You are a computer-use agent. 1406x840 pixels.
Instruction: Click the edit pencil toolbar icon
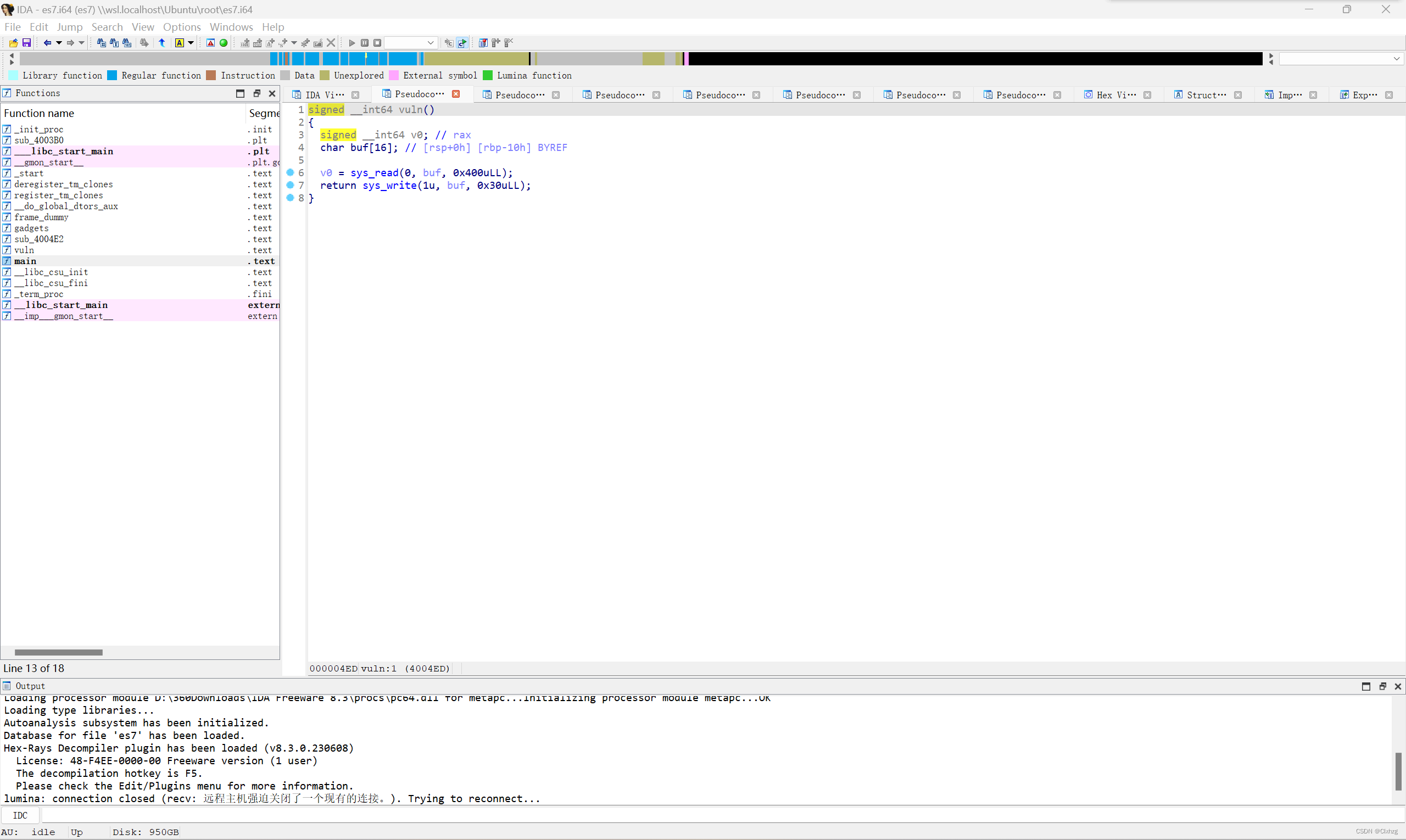(x=318, y=43)
